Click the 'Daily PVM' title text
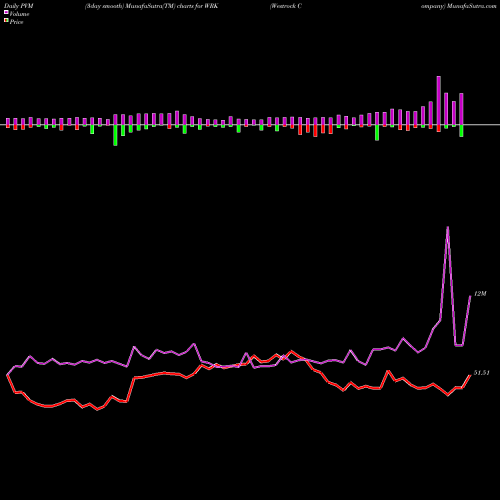This screenshot has width=500, height=500. point(19,6)
